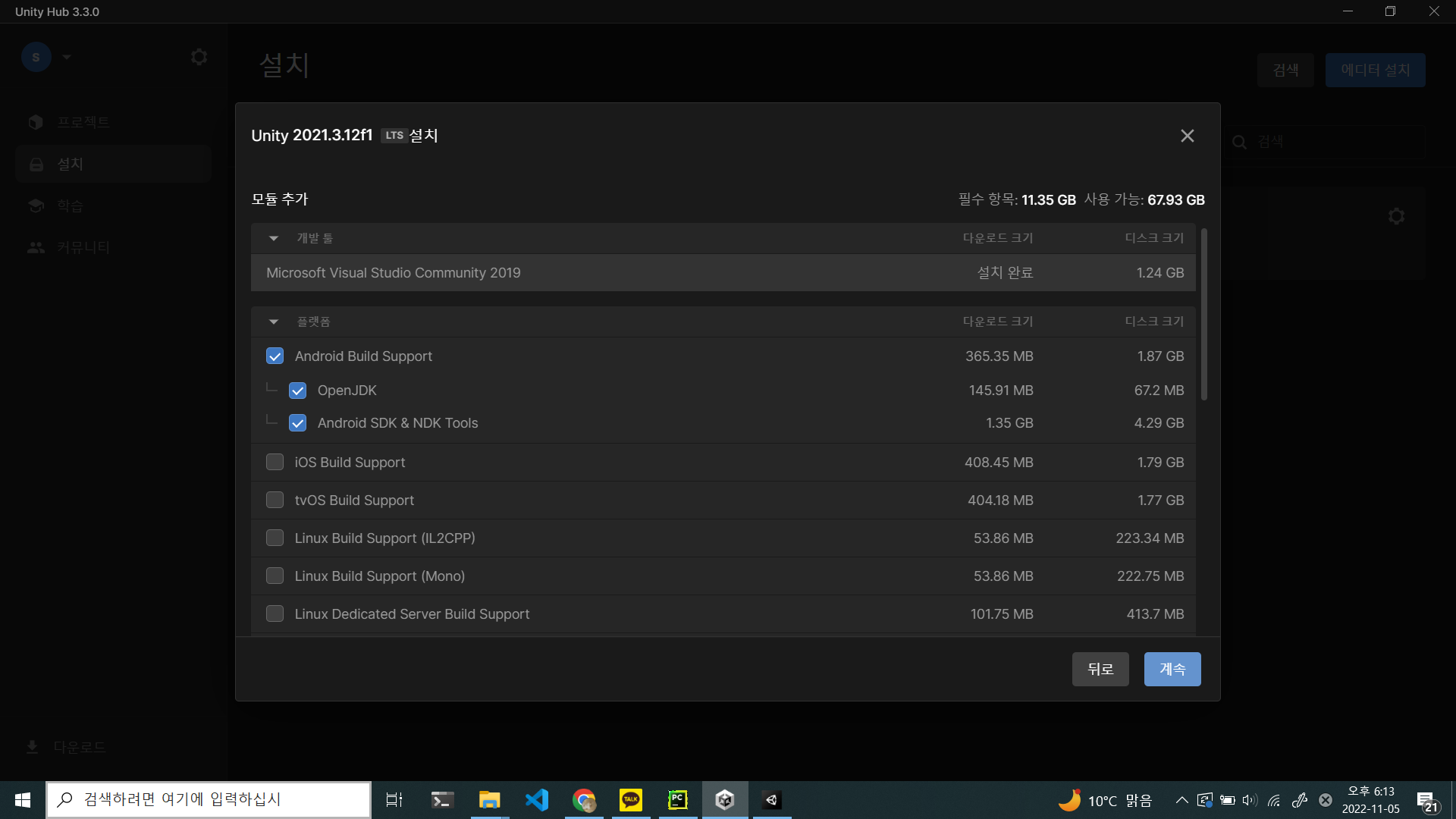This screenshot has width=1456, height=819.
Task: Enable iOS Build Support checkbox
Action: tap(275, 463)
